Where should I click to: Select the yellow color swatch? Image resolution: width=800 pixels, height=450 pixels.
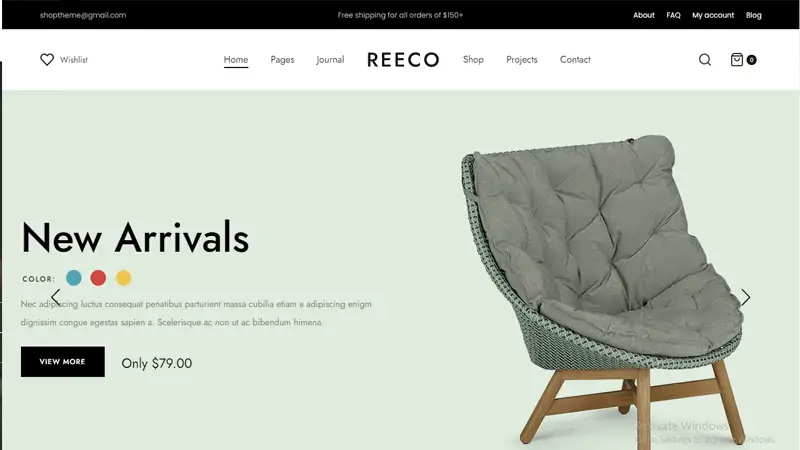point(123,278)
